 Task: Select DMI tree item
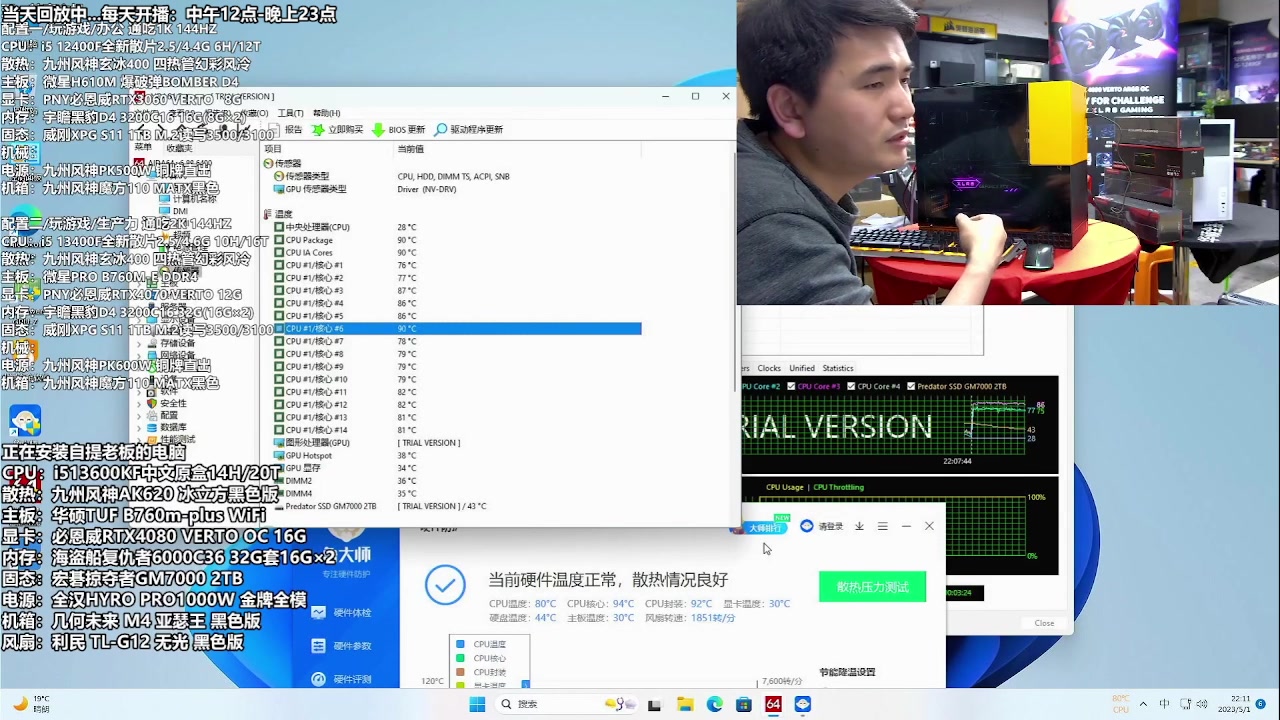pos(172,211)
